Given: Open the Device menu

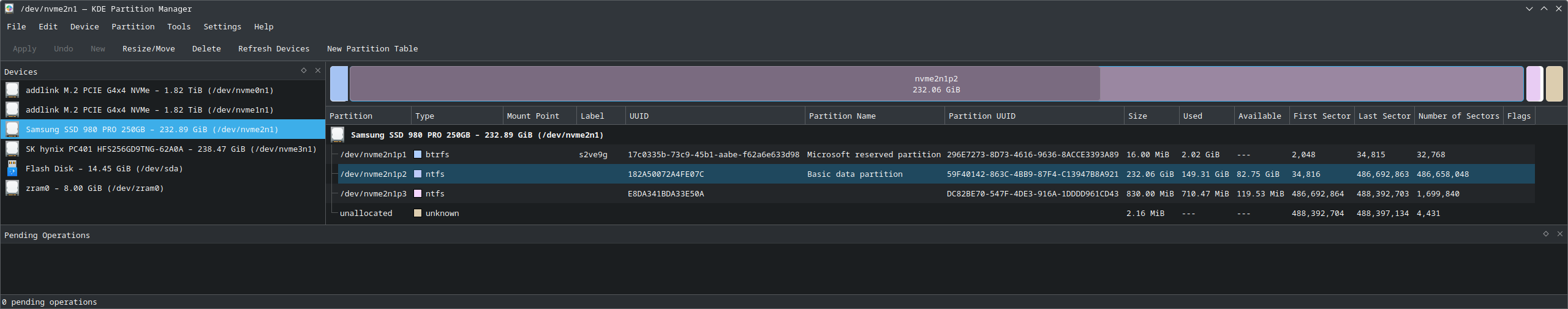Looking at the screenshot, I should point(85,26).
